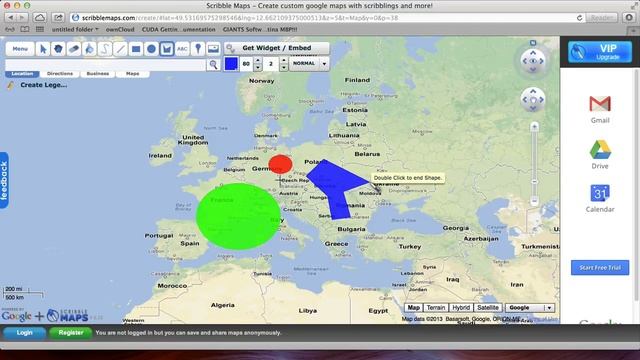
Task: Switch to the Maps tab
Action: tap(133, 74)
